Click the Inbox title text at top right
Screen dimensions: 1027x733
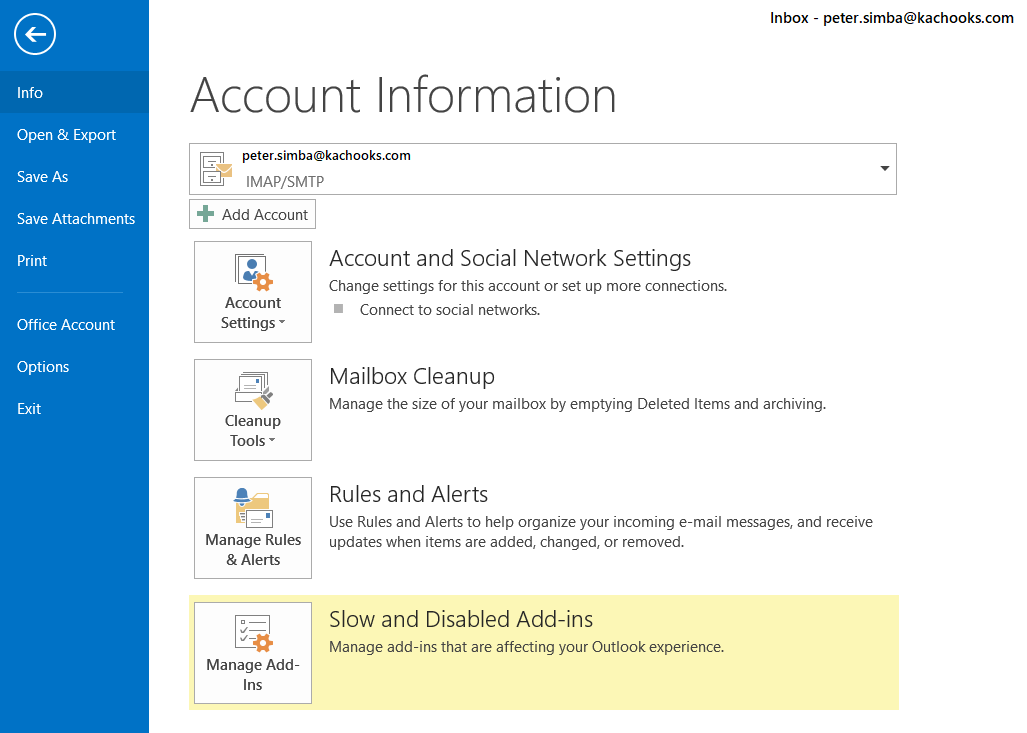click(x=892, y=18)
